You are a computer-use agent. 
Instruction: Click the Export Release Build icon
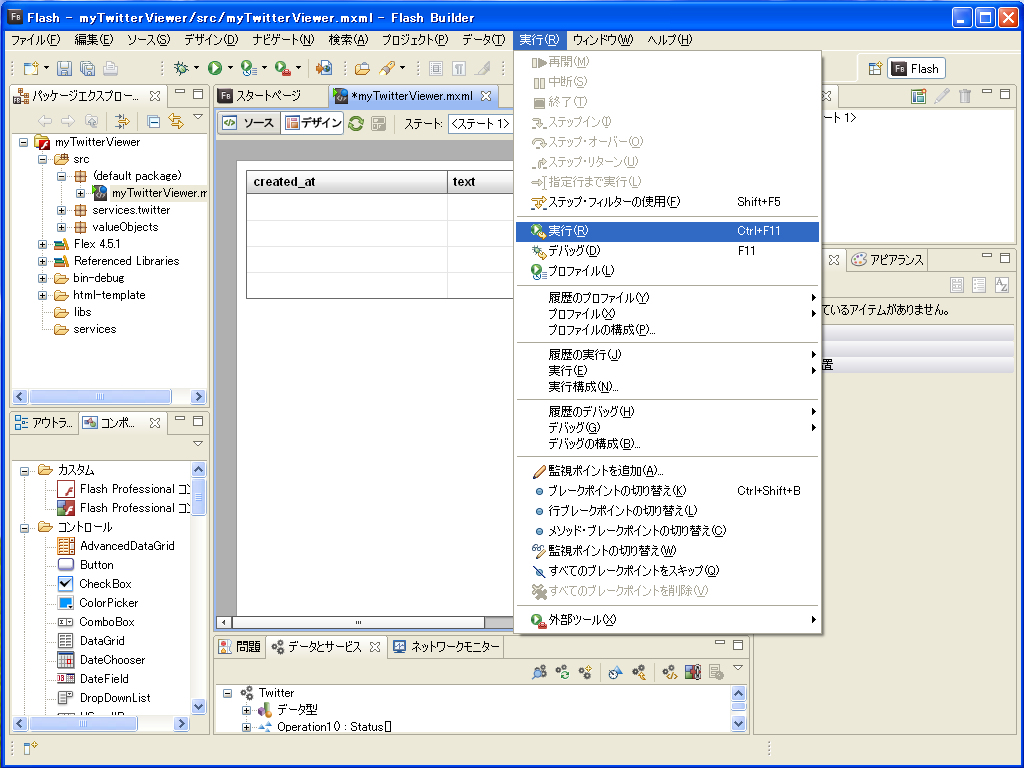coord(324,68)
